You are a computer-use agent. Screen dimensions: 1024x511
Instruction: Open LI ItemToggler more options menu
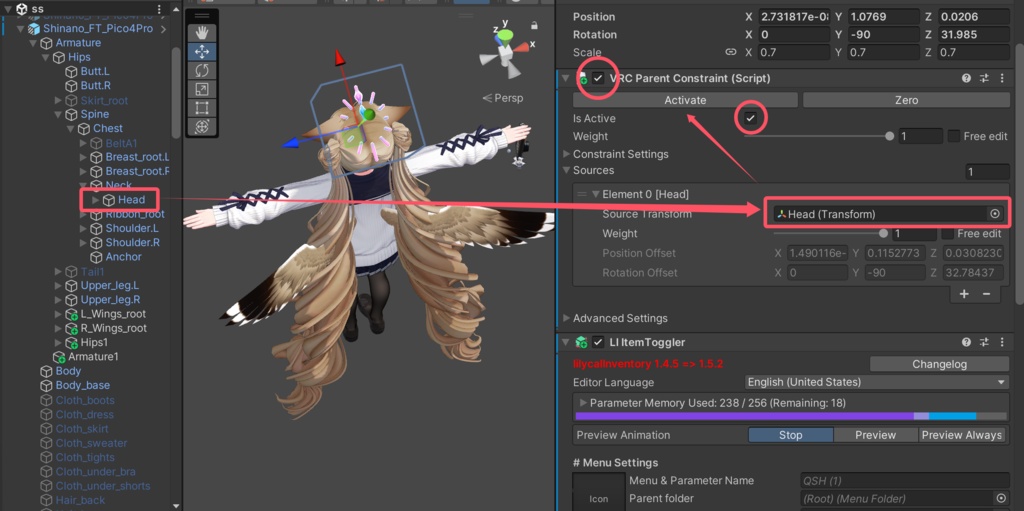pyautogui.click(x=1002, y=342)
